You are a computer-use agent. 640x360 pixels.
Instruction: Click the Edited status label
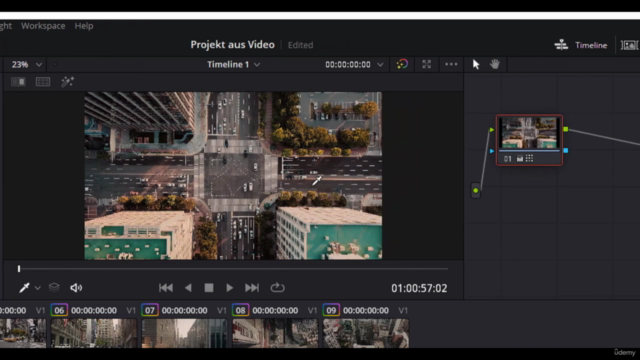[x=300, y=45]
